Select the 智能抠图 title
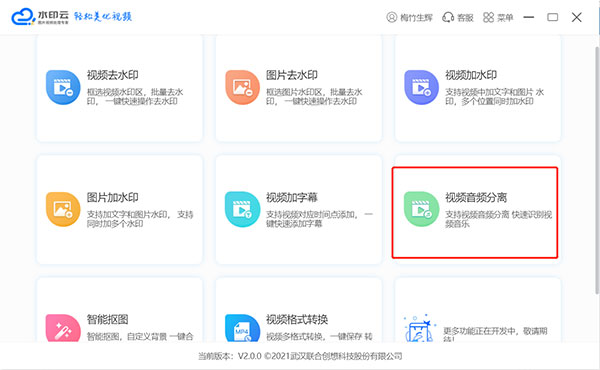The width and height of the screenshot is (600, 370). click(108, 319)
